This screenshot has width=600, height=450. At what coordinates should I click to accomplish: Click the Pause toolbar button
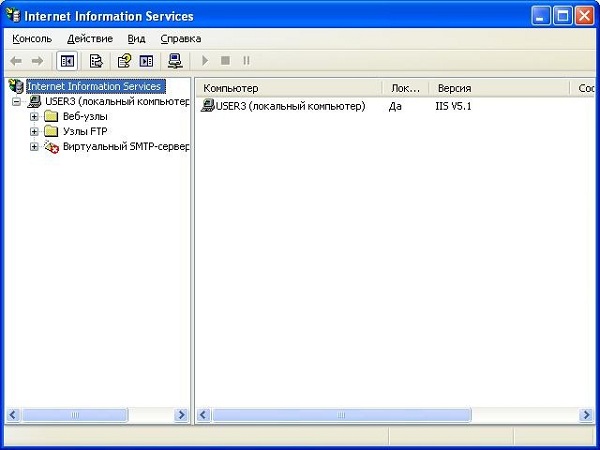[246, 60]
